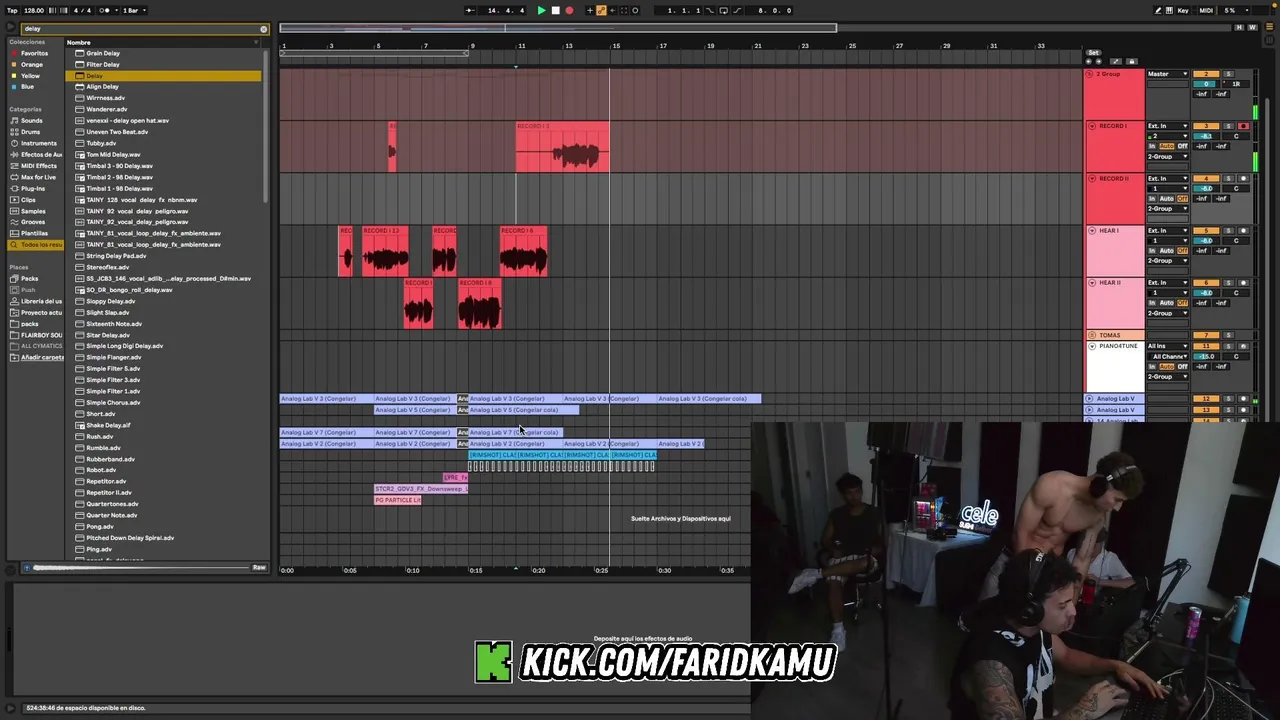
Task: Open the Sounds category
Action: click(32, 120)
